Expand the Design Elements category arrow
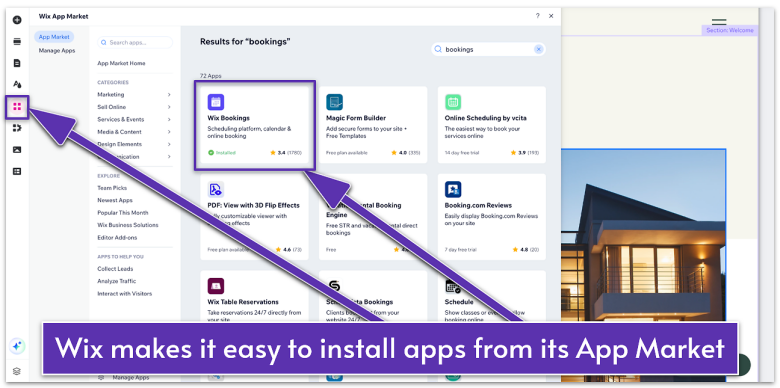 tap(169, 144)
